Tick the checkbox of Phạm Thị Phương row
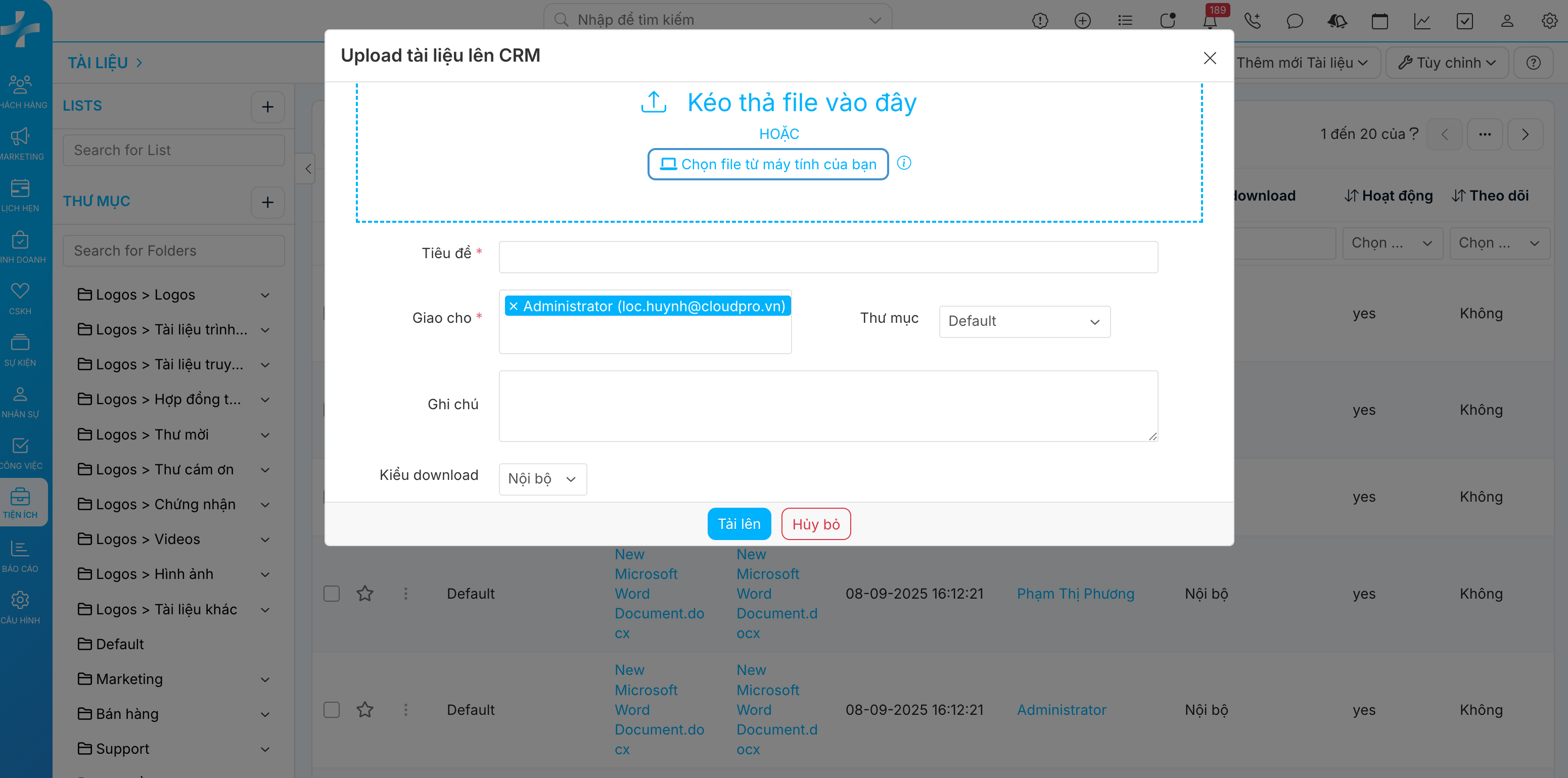 331,593
